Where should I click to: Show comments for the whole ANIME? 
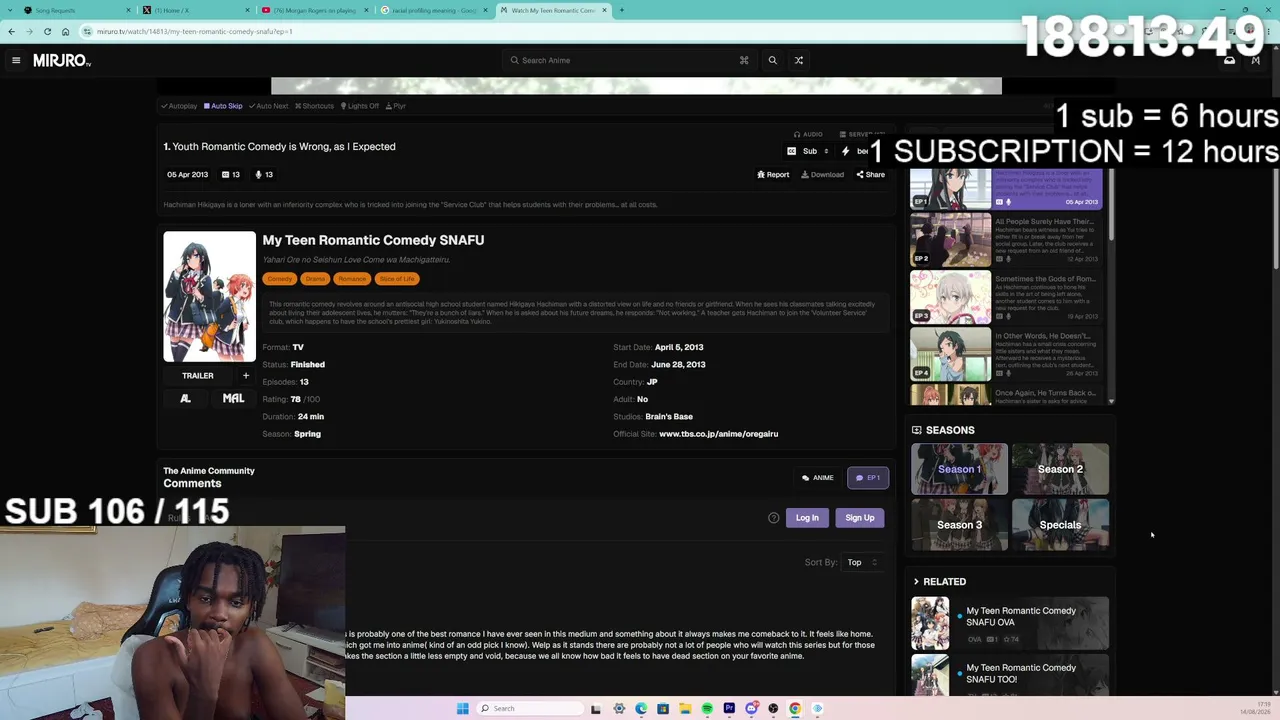[x=817, y=478]
